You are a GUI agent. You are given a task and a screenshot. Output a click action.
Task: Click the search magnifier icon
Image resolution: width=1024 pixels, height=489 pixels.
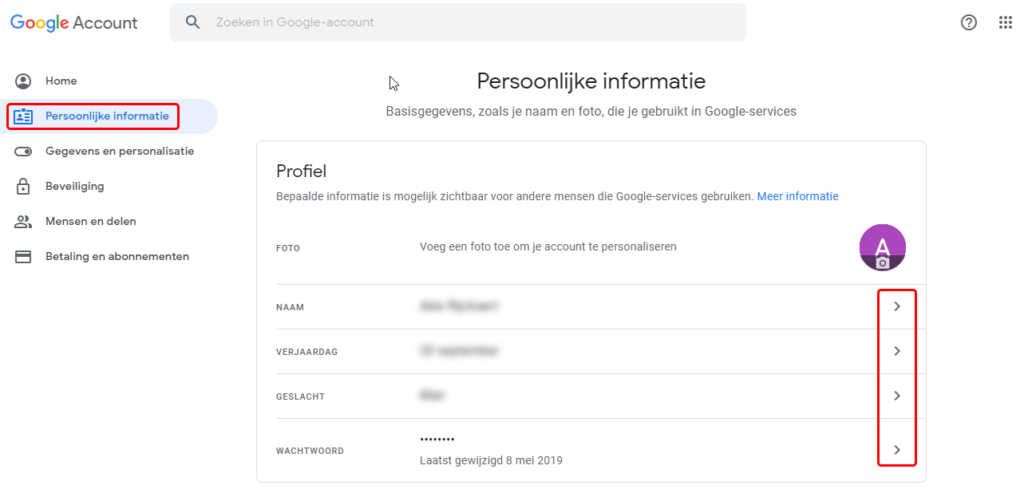coord(193,22)
